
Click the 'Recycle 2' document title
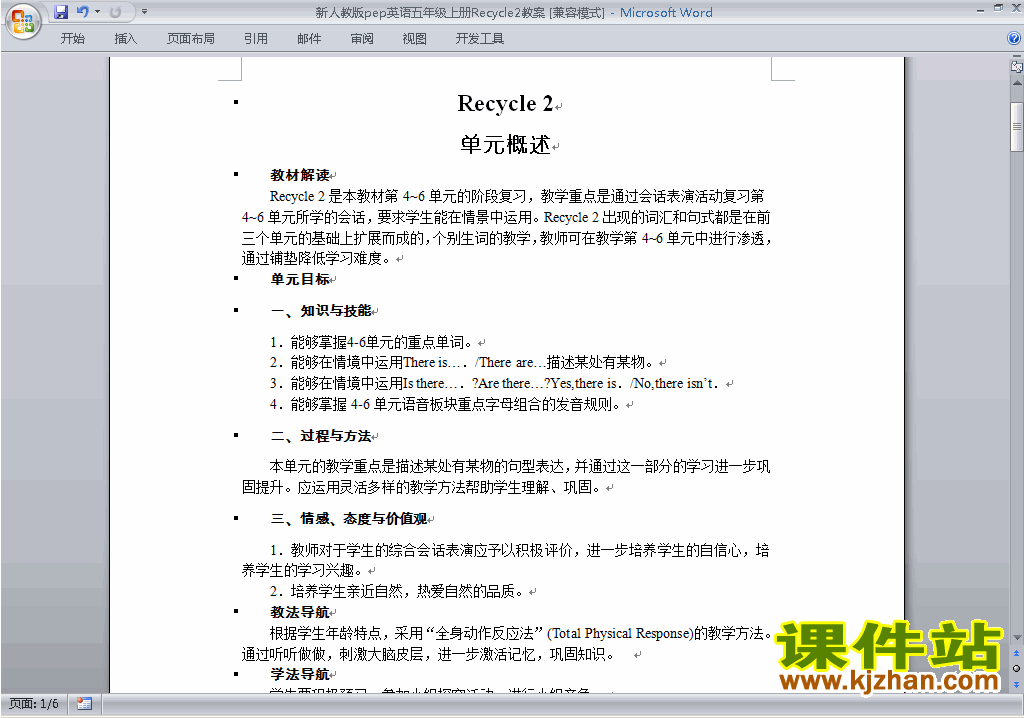coord(505,103)
